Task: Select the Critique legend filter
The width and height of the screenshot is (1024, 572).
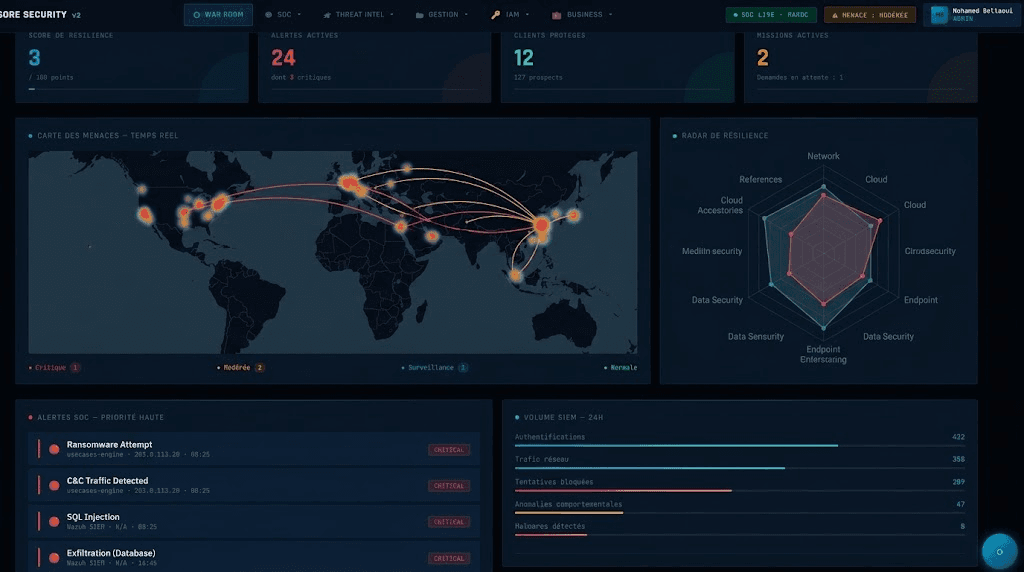Action: pos(54,368)
